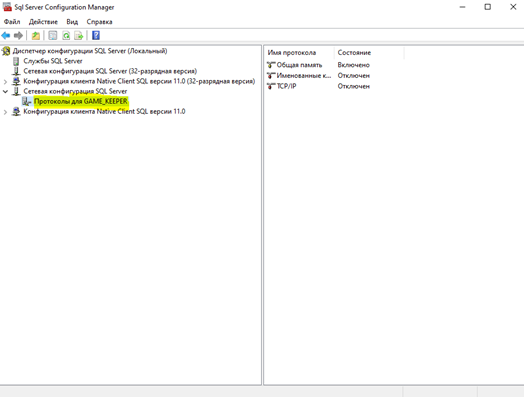Click the Общая память protocol icon

pos(271,65)
